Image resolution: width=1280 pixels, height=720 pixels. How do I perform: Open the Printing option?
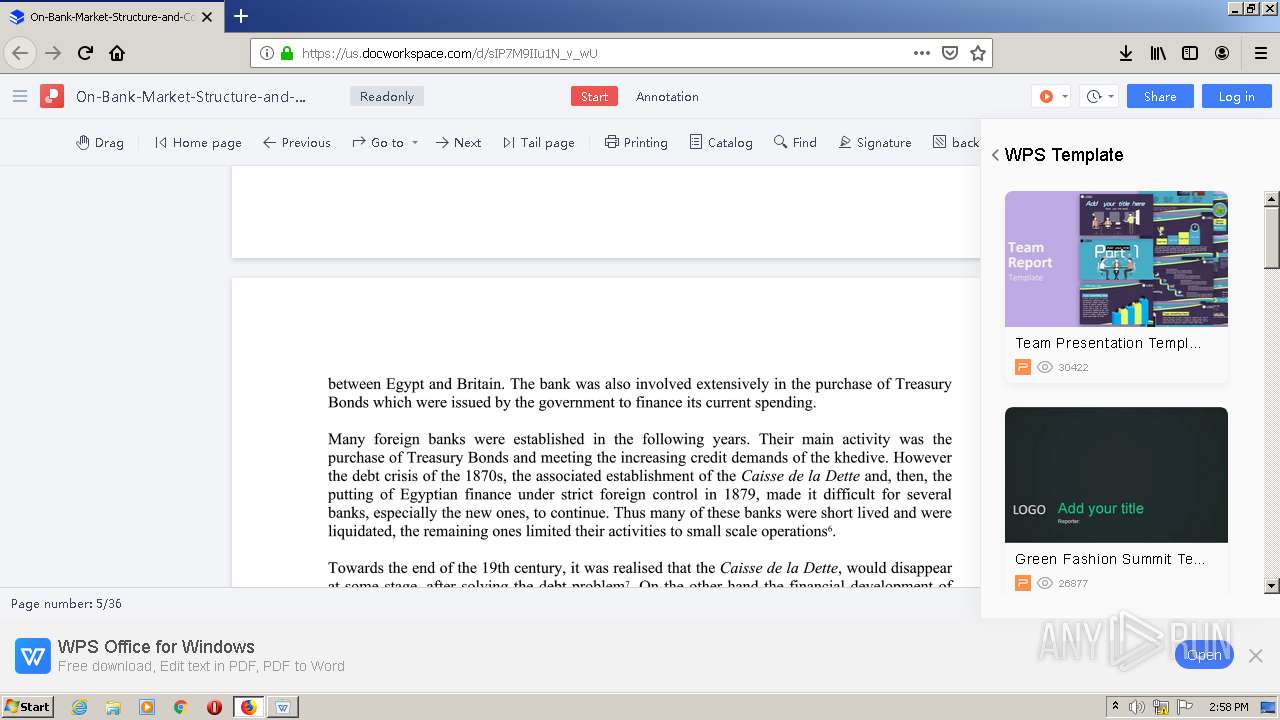(x=636, y=142)
